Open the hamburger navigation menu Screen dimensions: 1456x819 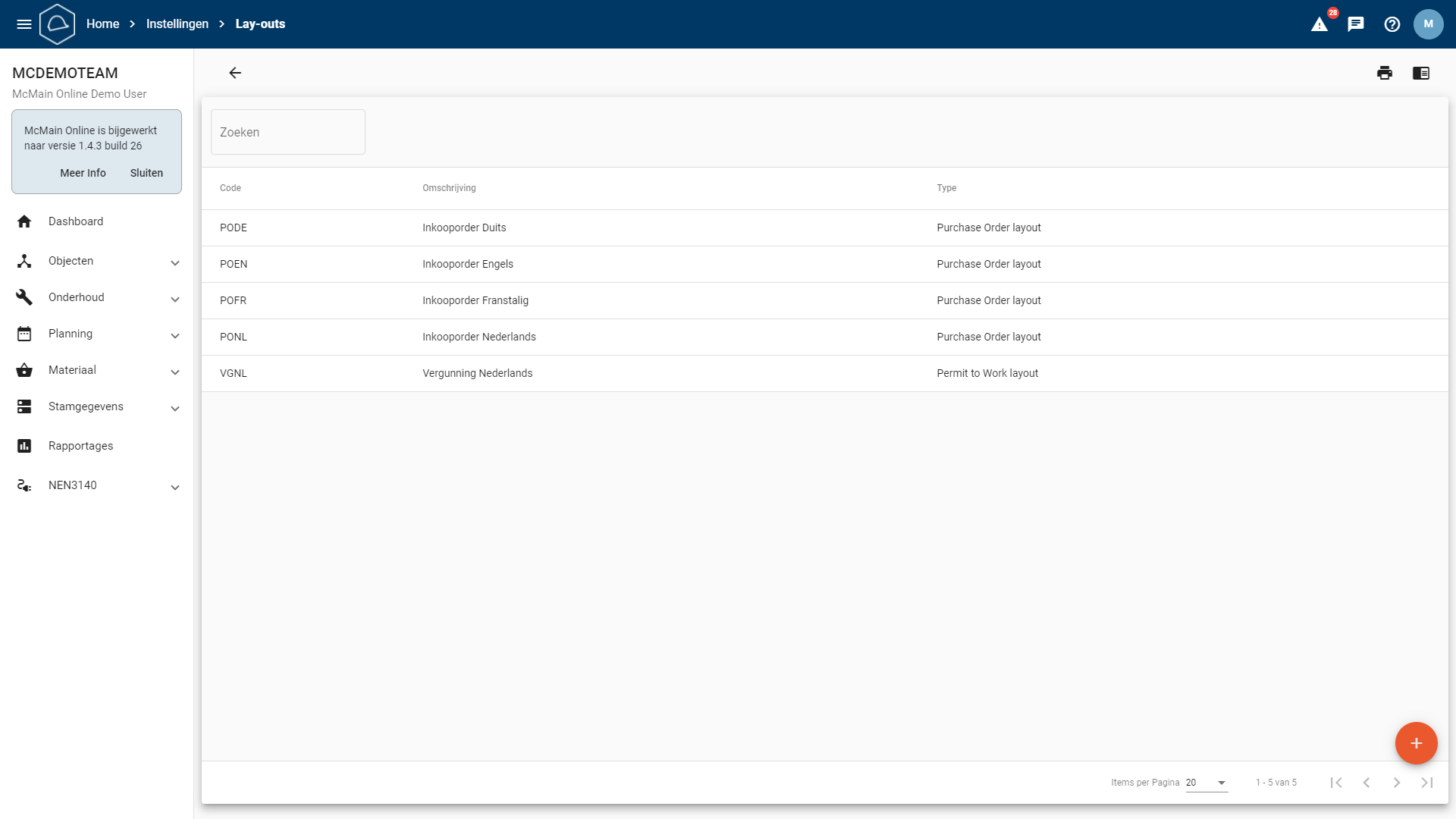24,24
